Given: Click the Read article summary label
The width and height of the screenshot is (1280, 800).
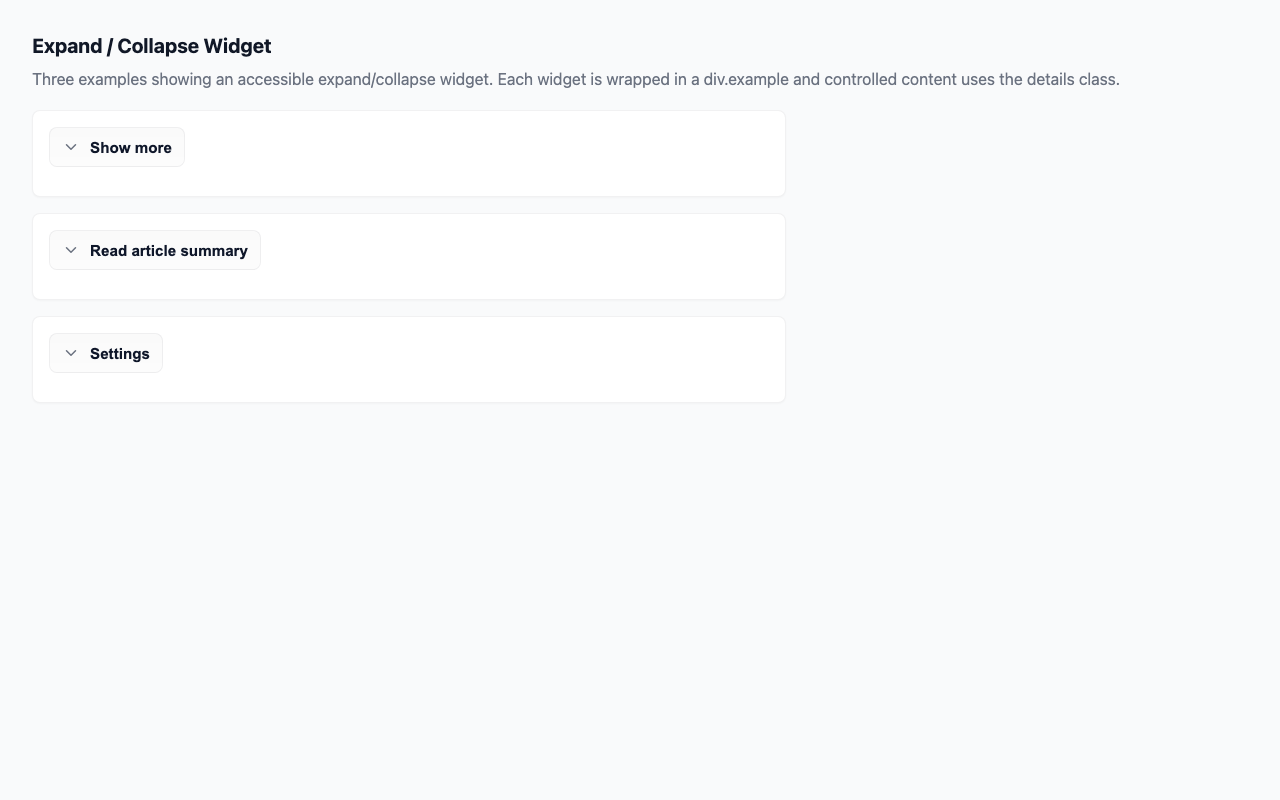Looking at the screenshot, I should pyautogui.click(x=168, y=250).
